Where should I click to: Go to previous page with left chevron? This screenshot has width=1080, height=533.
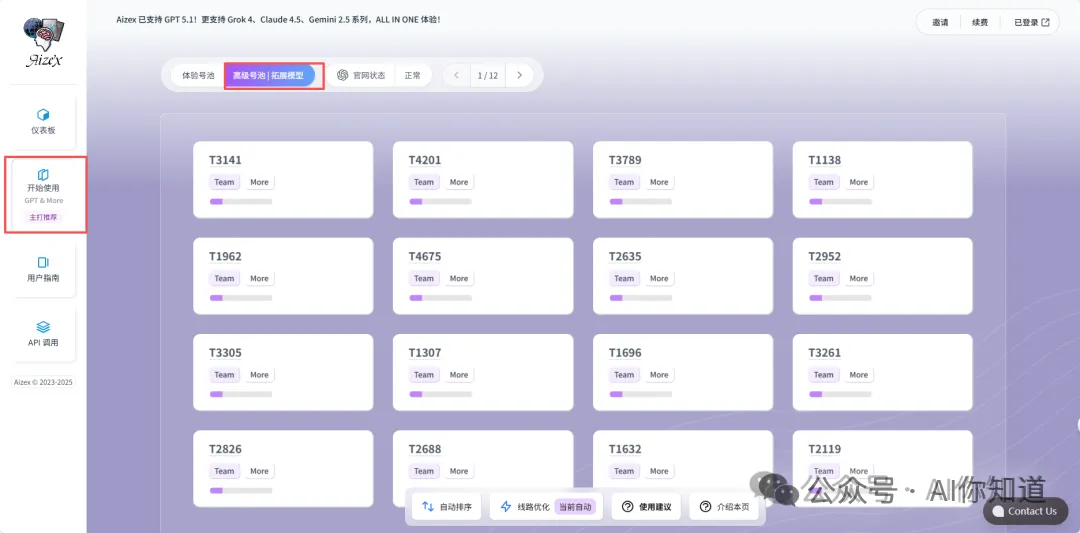tap(456, 75)
